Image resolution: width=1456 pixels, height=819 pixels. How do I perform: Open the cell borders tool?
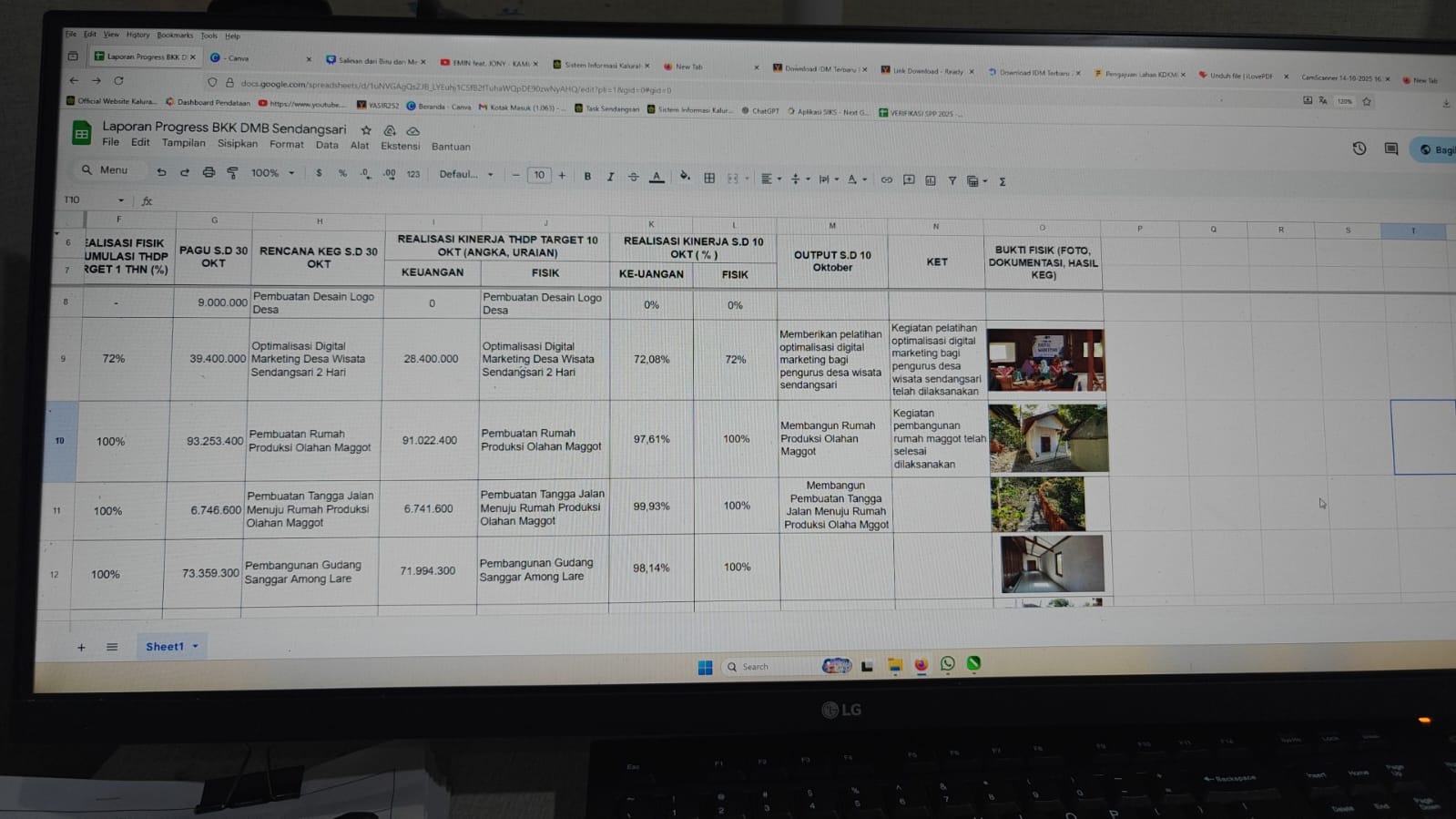[x=709, y=178]
